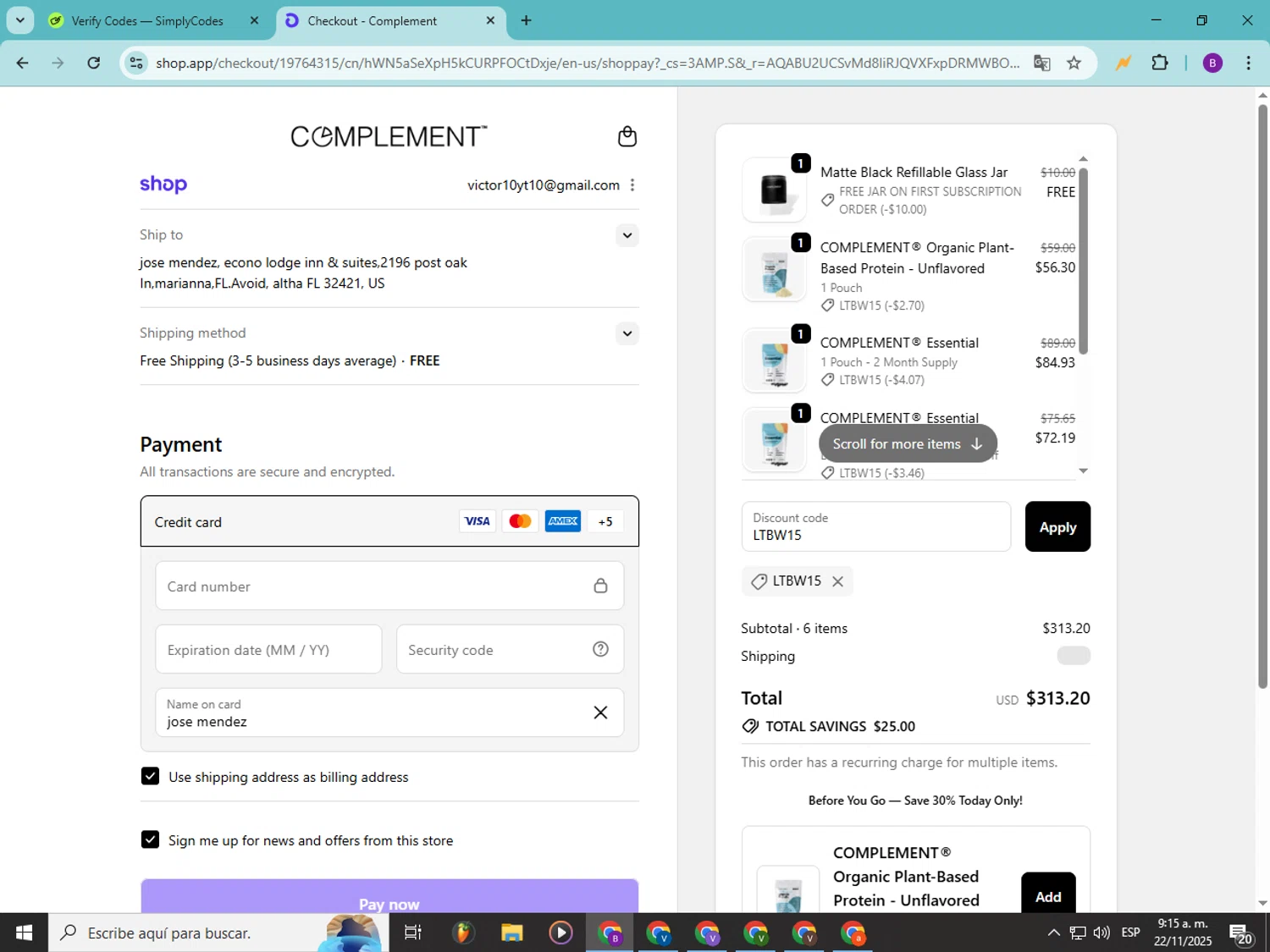Open Task View on the taskbar

click(x=413, y=933)
